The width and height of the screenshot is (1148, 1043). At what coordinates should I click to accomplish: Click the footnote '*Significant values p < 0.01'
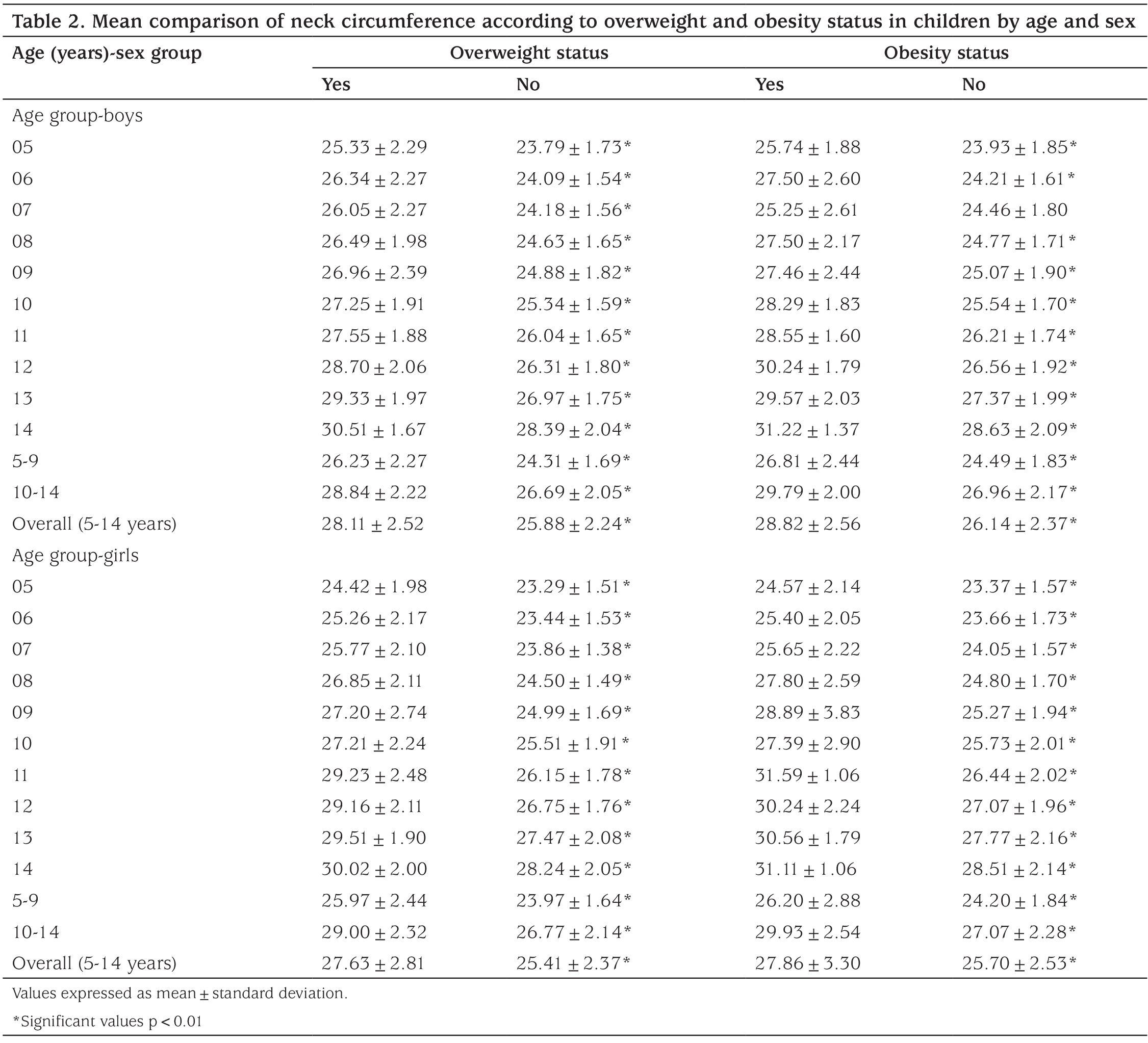(x=107, y=1022)
